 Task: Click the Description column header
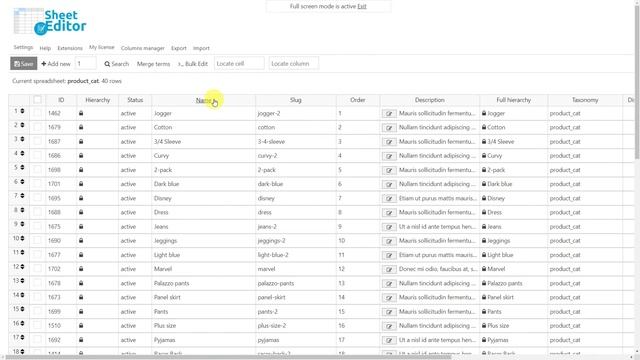429,100
